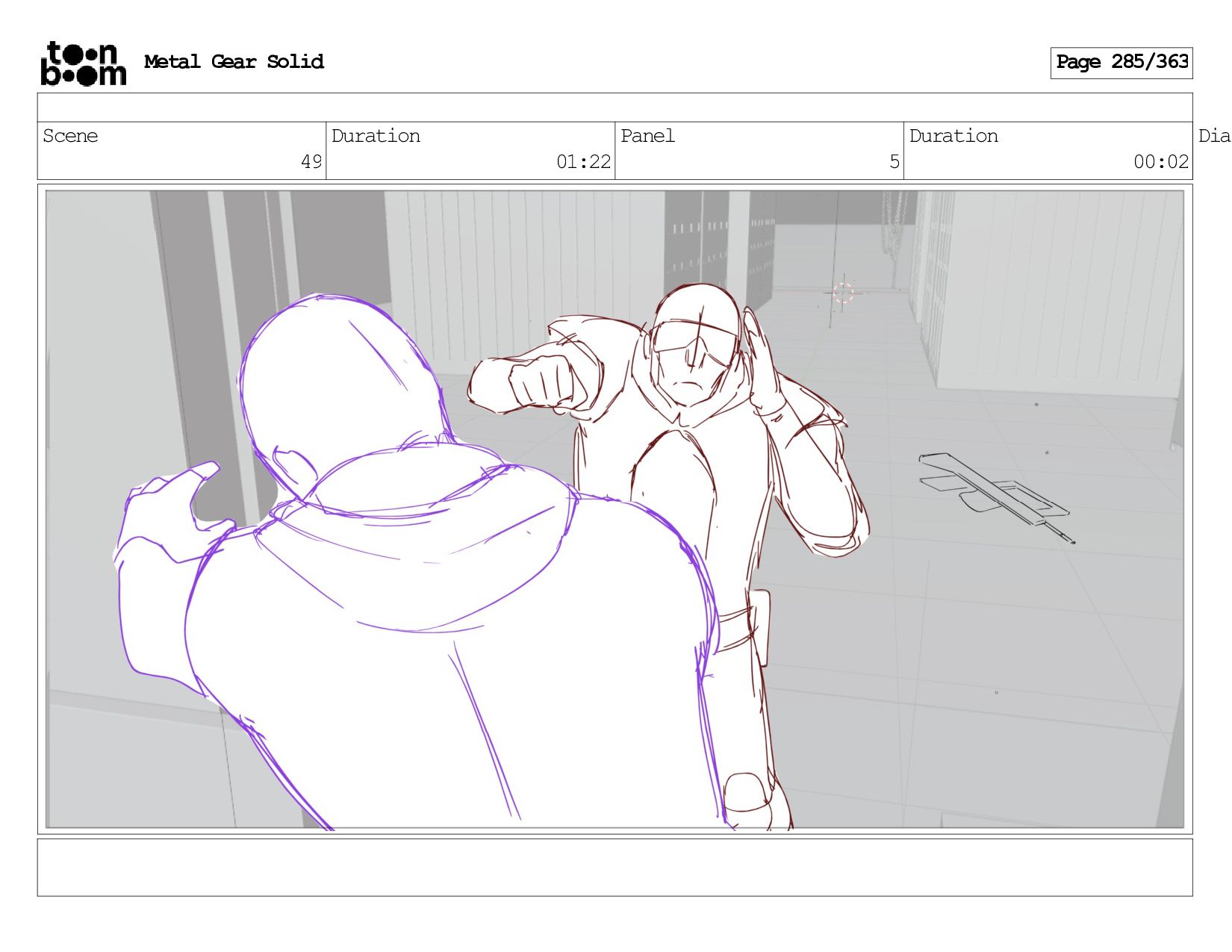Click the 'Panel' header label
This screenshot has width=1232, height=952.
tap(647, 136)
